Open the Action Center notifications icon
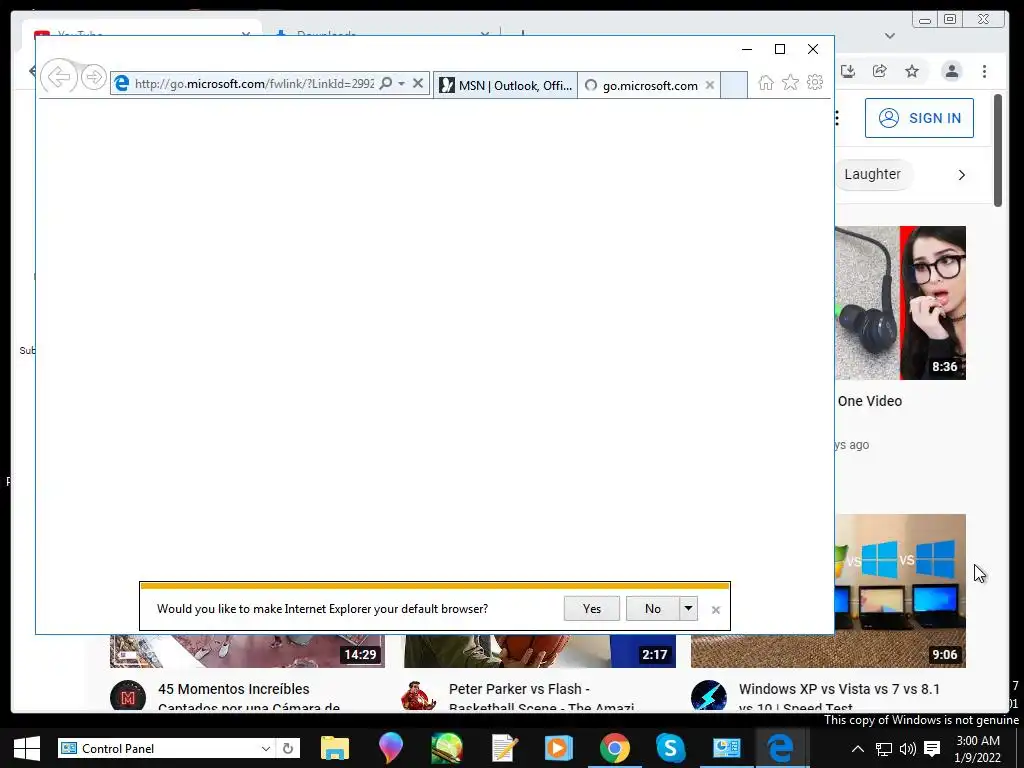Image resolution: width=1024 pixels, height=768 pixels. tap(932, 749)
